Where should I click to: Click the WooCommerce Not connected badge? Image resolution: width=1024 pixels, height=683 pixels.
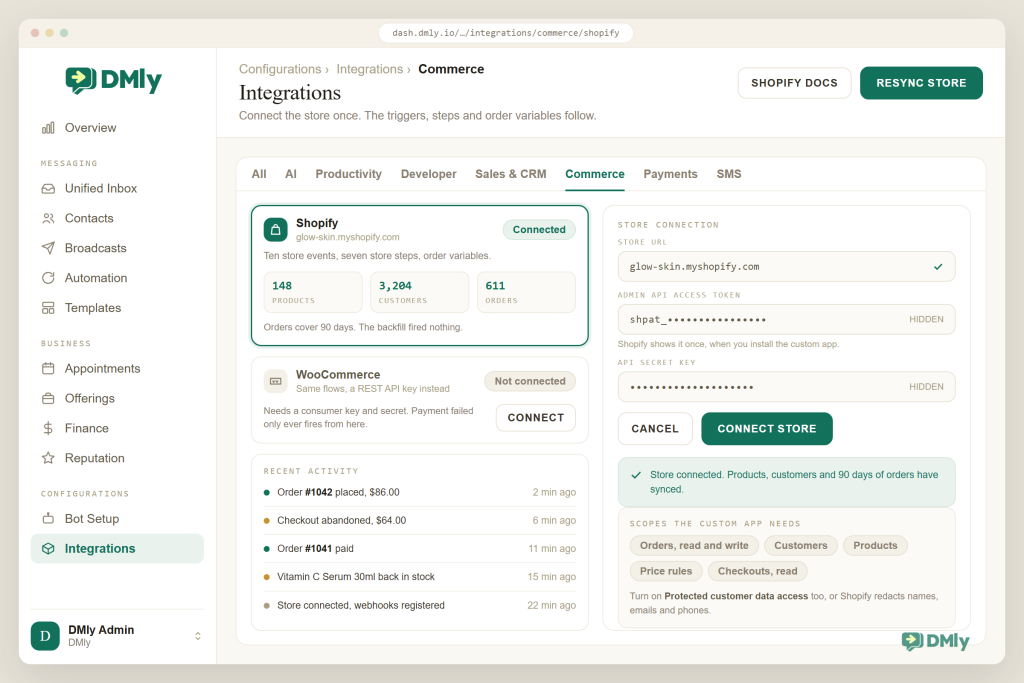530,381
